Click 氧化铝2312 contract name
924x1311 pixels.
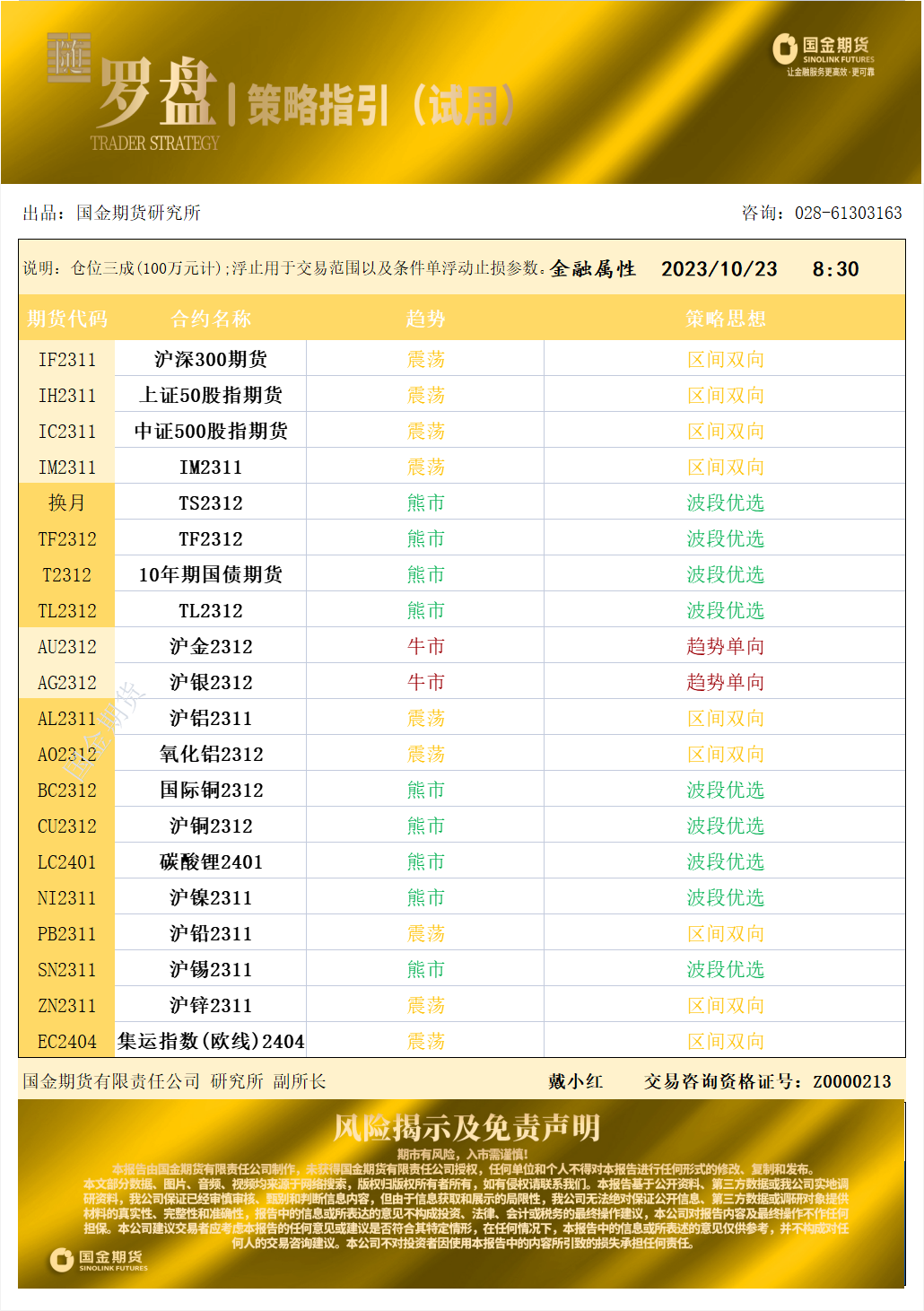[211, 754]
